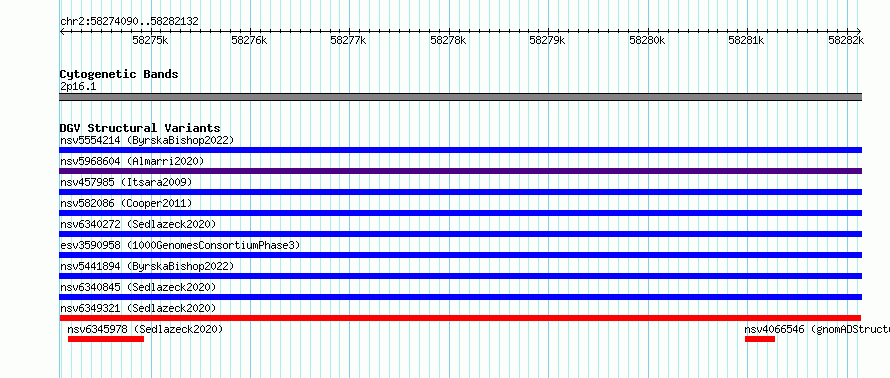The height and width of the screenshot is (378, 890).
Task: Open the Cytogenetic Bands track title
Action: pyautogui.click(x=119, y=74)
